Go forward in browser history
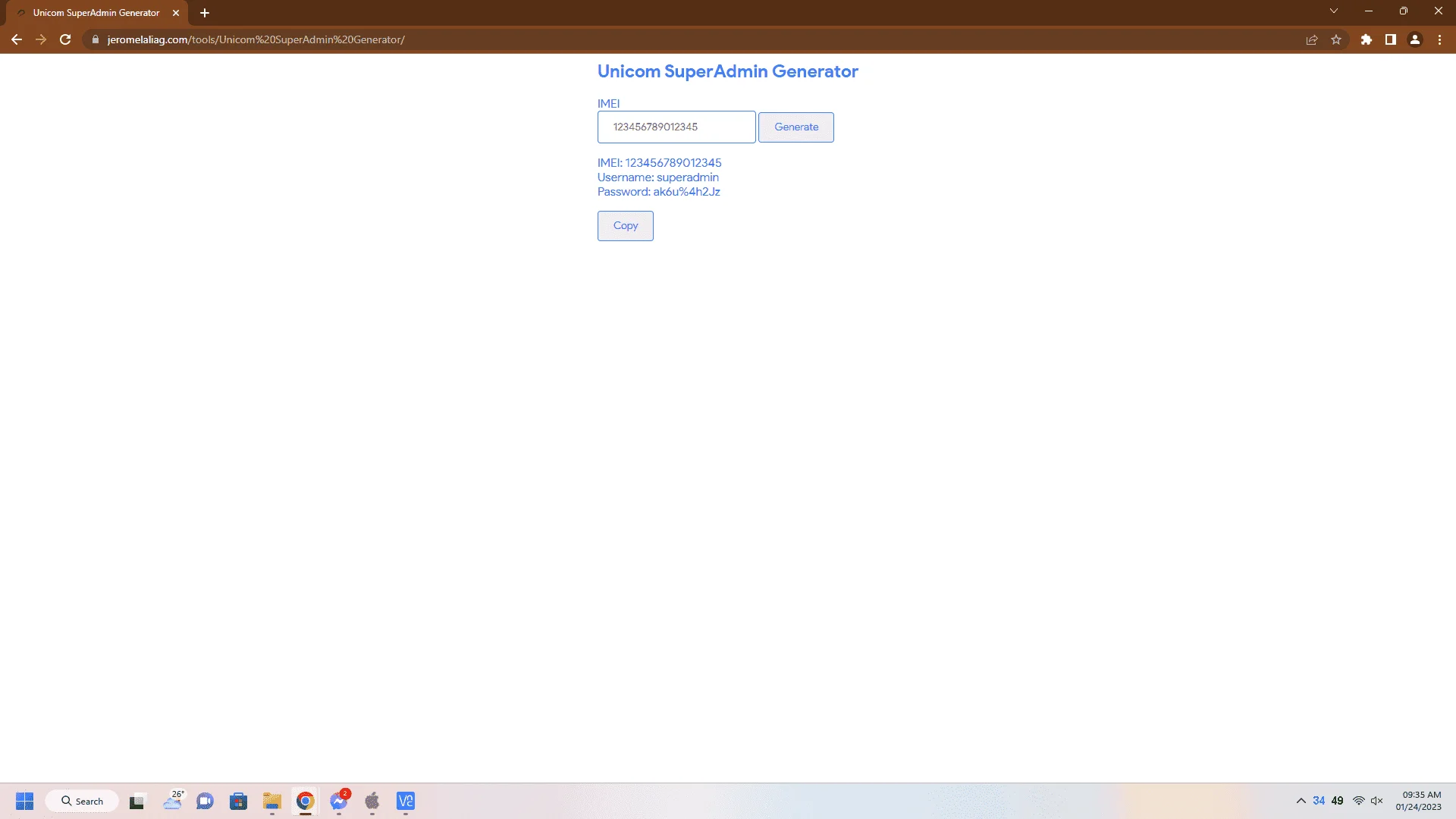The width and height of the screenshot is (1456, 819). click(x=41, y=39)
